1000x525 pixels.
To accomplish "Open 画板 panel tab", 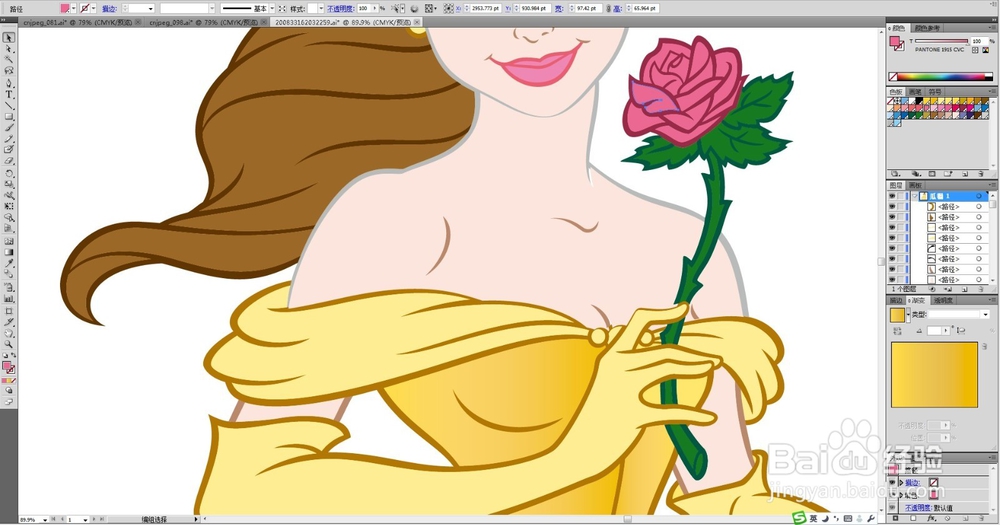I will click(915, 186).
